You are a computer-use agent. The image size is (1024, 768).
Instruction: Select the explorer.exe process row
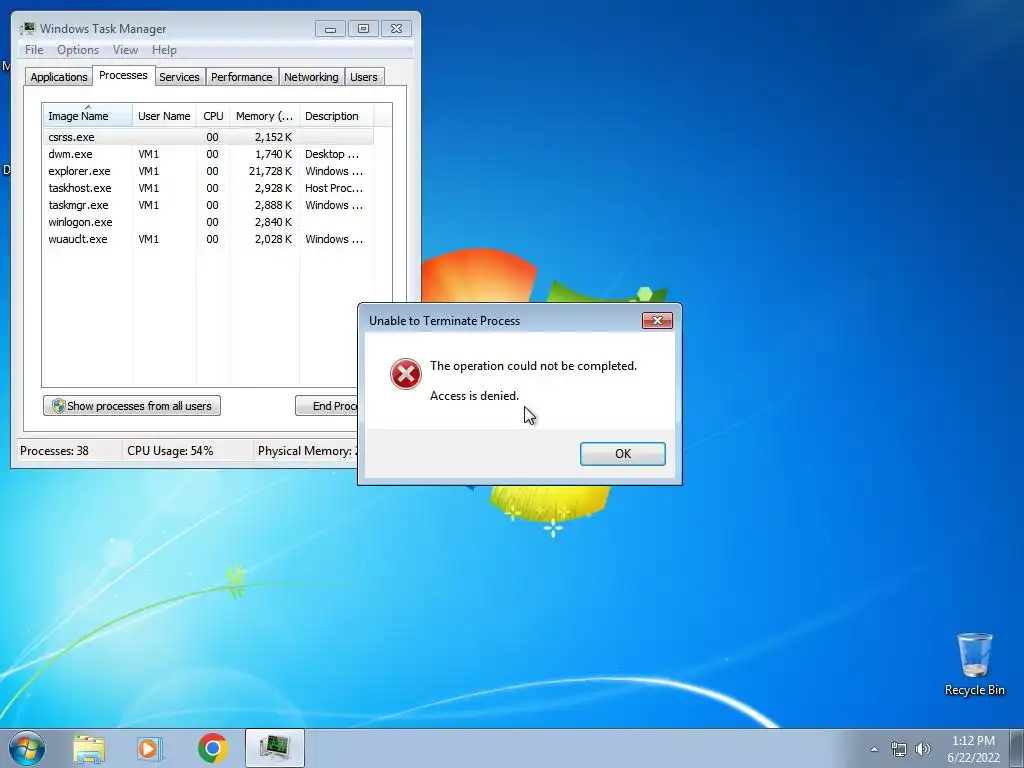208,171
